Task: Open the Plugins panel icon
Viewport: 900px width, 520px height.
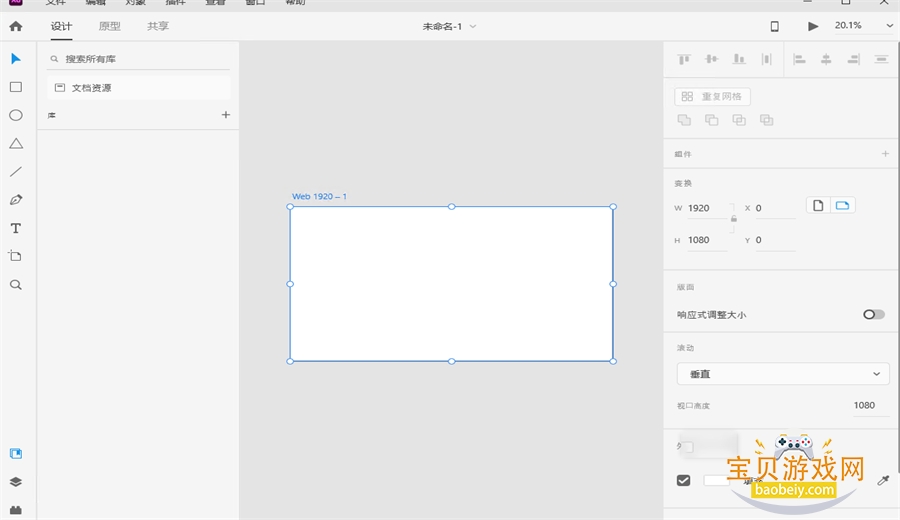Action: coord(16,510)
